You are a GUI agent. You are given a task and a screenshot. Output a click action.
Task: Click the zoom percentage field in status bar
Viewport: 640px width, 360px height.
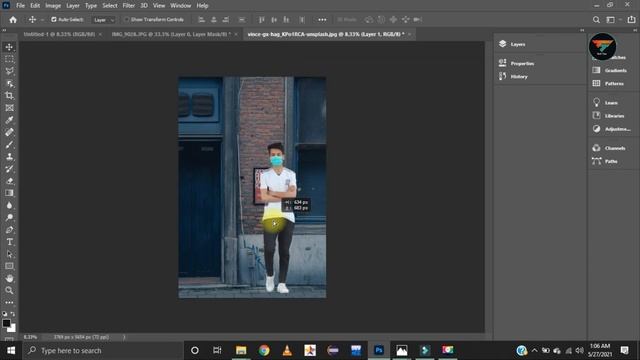coord(31,337)
